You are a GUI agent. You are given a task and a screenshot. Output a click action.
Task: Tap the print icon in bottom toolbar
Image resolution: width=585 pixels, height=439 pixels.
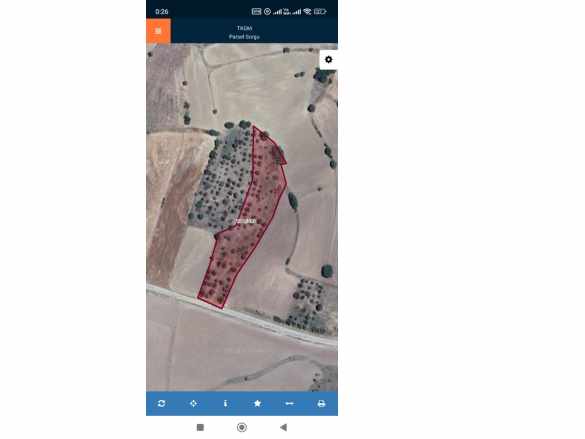tap(321, 404)
